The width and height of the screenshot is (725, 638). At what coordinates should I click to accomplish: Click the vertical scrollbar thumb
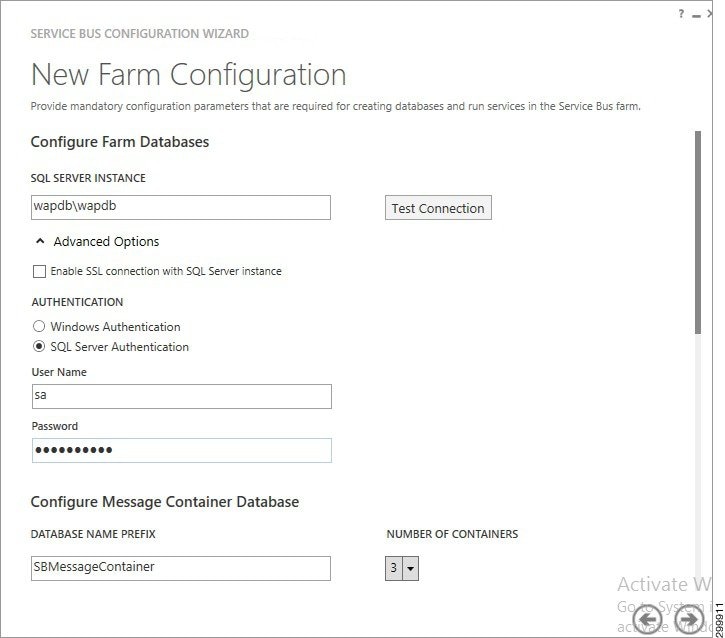click(x=698, y=232)
